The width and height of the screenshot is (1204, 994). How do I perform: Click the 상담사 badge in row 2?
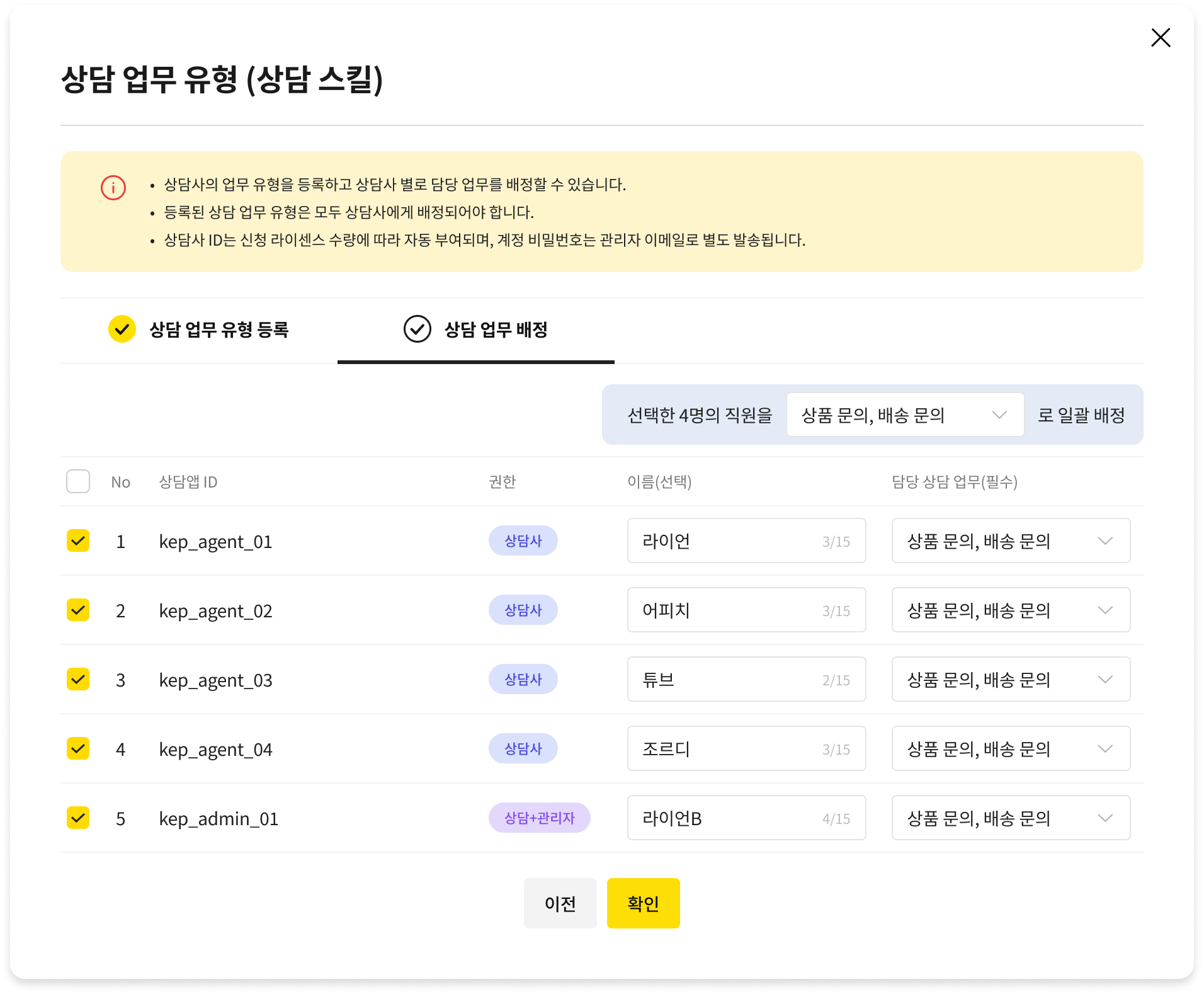523,610
